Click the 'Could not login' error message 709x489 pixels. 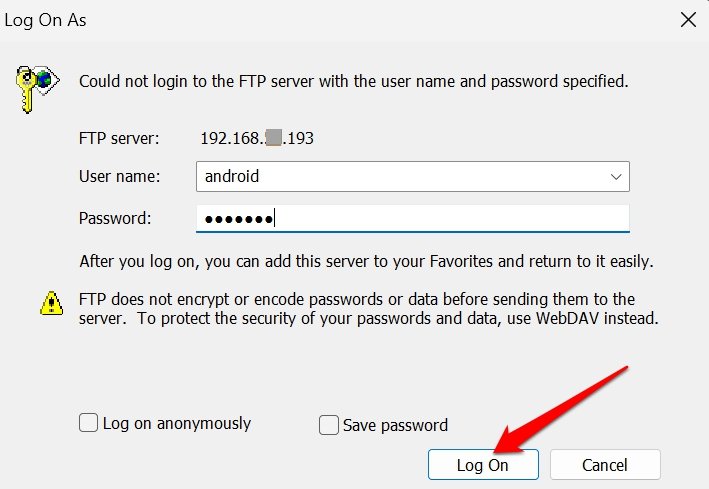point(354,81)
